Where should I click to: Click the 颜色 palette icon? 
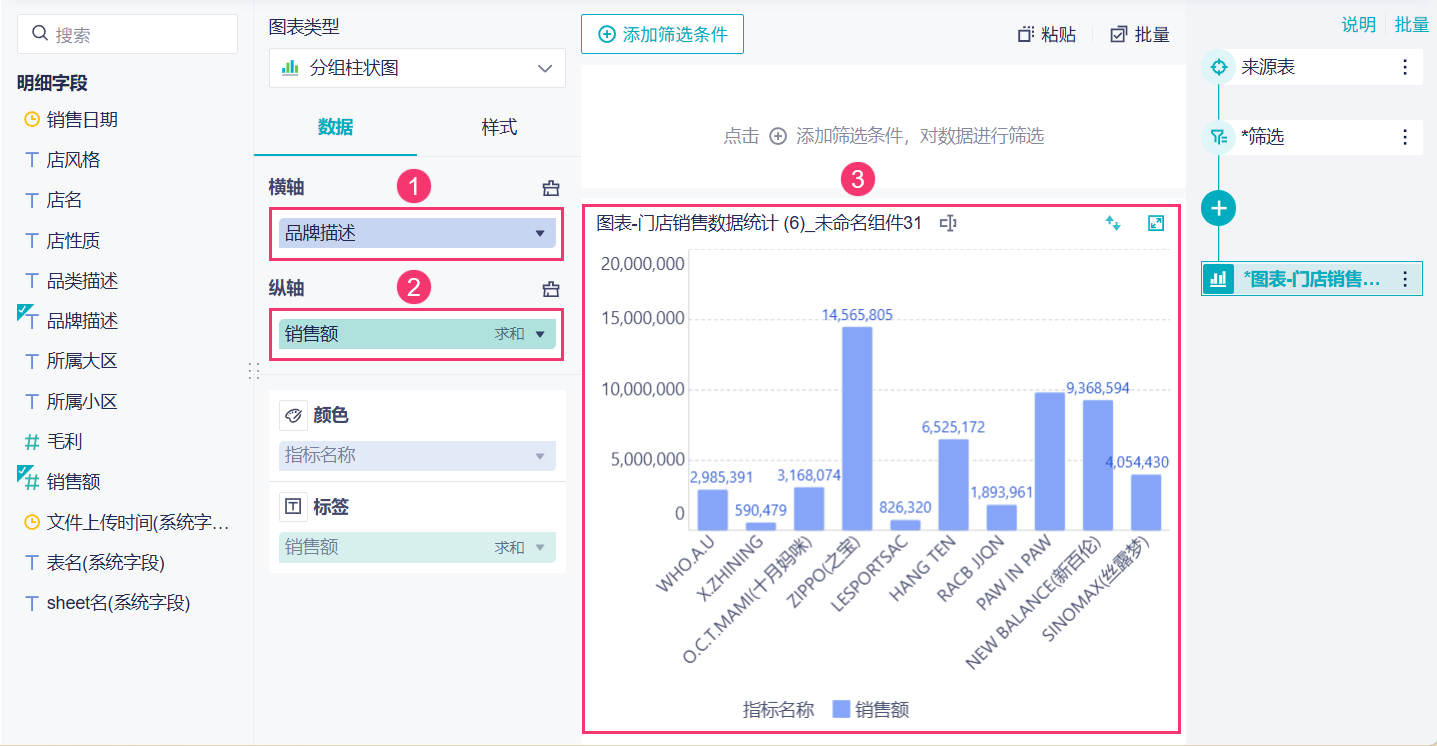pos(293,415)
